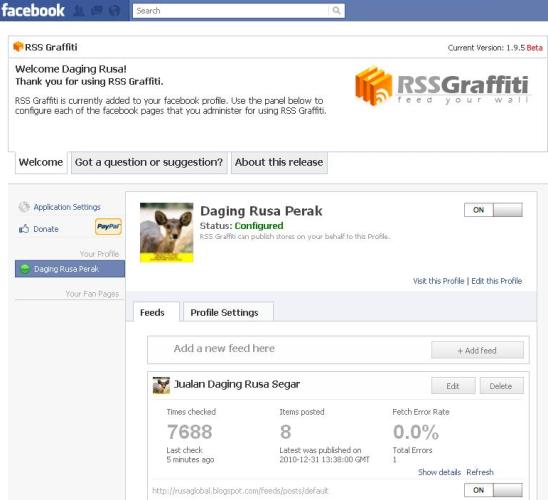The width and height of the screenshot is (548, 500).
Task: Click the Times checked value 7688
Action: tap(189, 432)
